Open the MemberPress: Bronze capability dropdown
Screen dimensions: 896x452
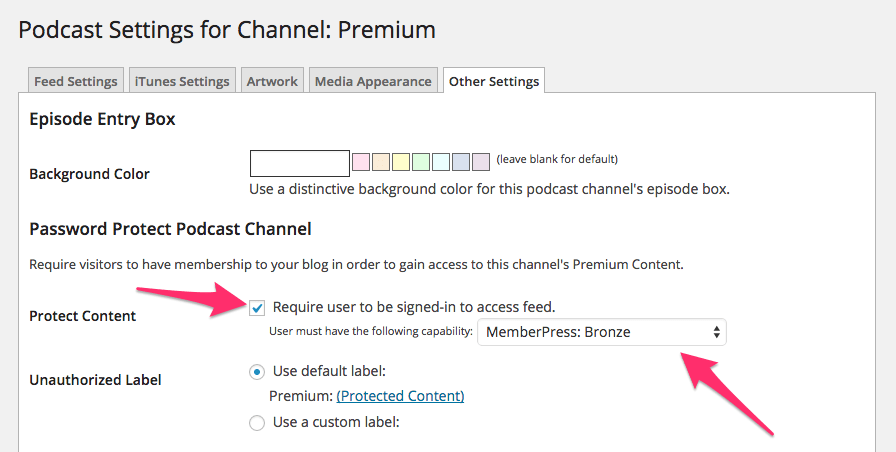[x=602, y=332]
